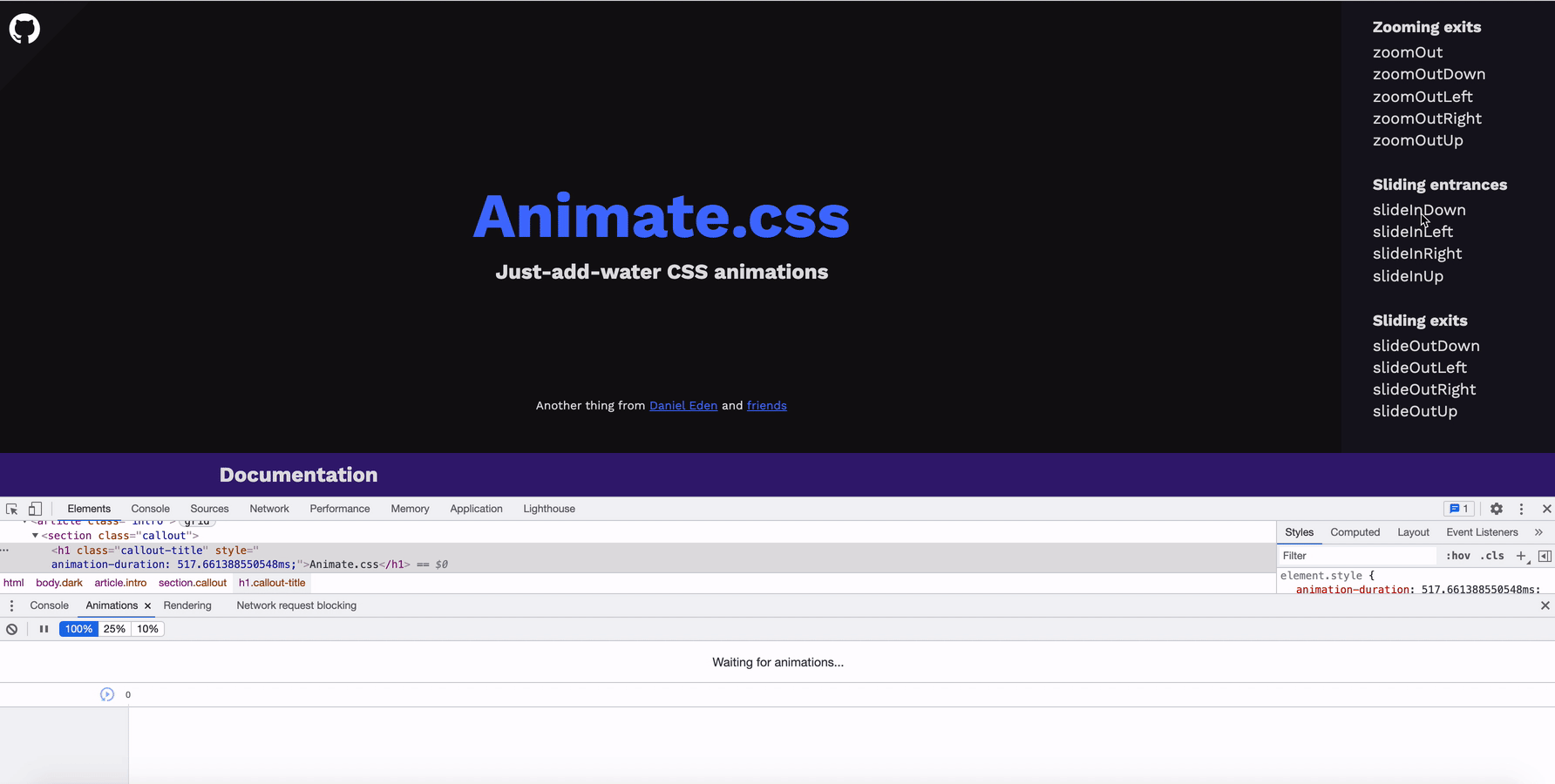Select the slideInDown animation link
Screen dimensions: 1555x784
[x=1419, y=210]
